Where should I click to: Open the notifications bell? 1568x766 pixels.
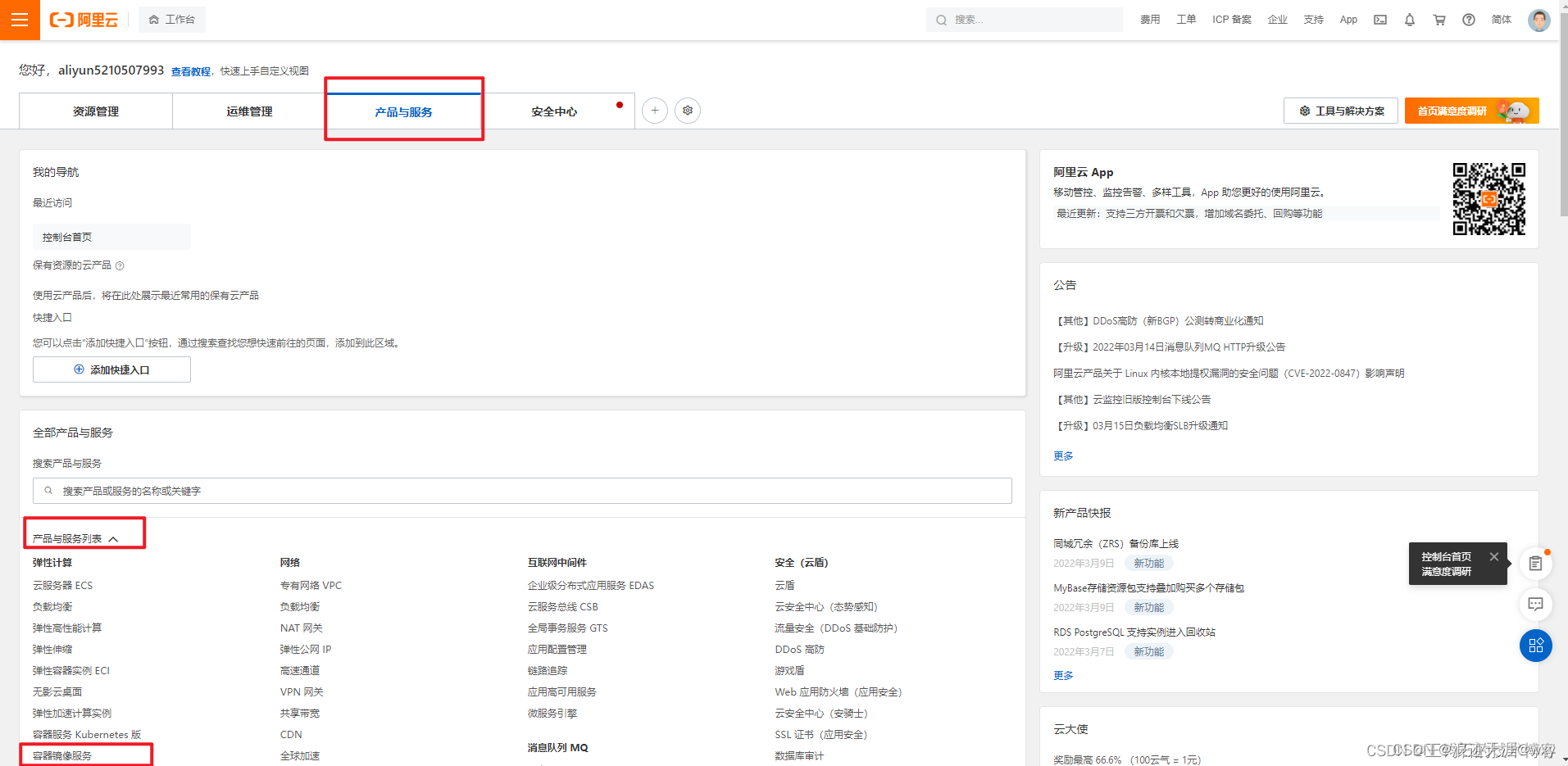pos(1410,20)
